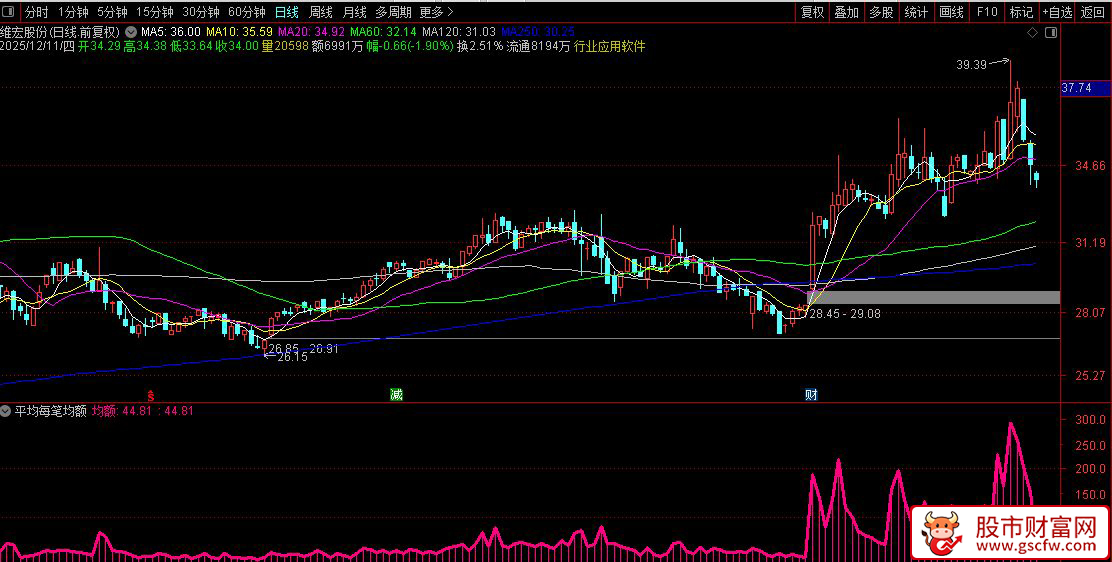Screen dimensions: 1112x562
Task: Click the 复权 adjustment button
Action: [813, 12]
